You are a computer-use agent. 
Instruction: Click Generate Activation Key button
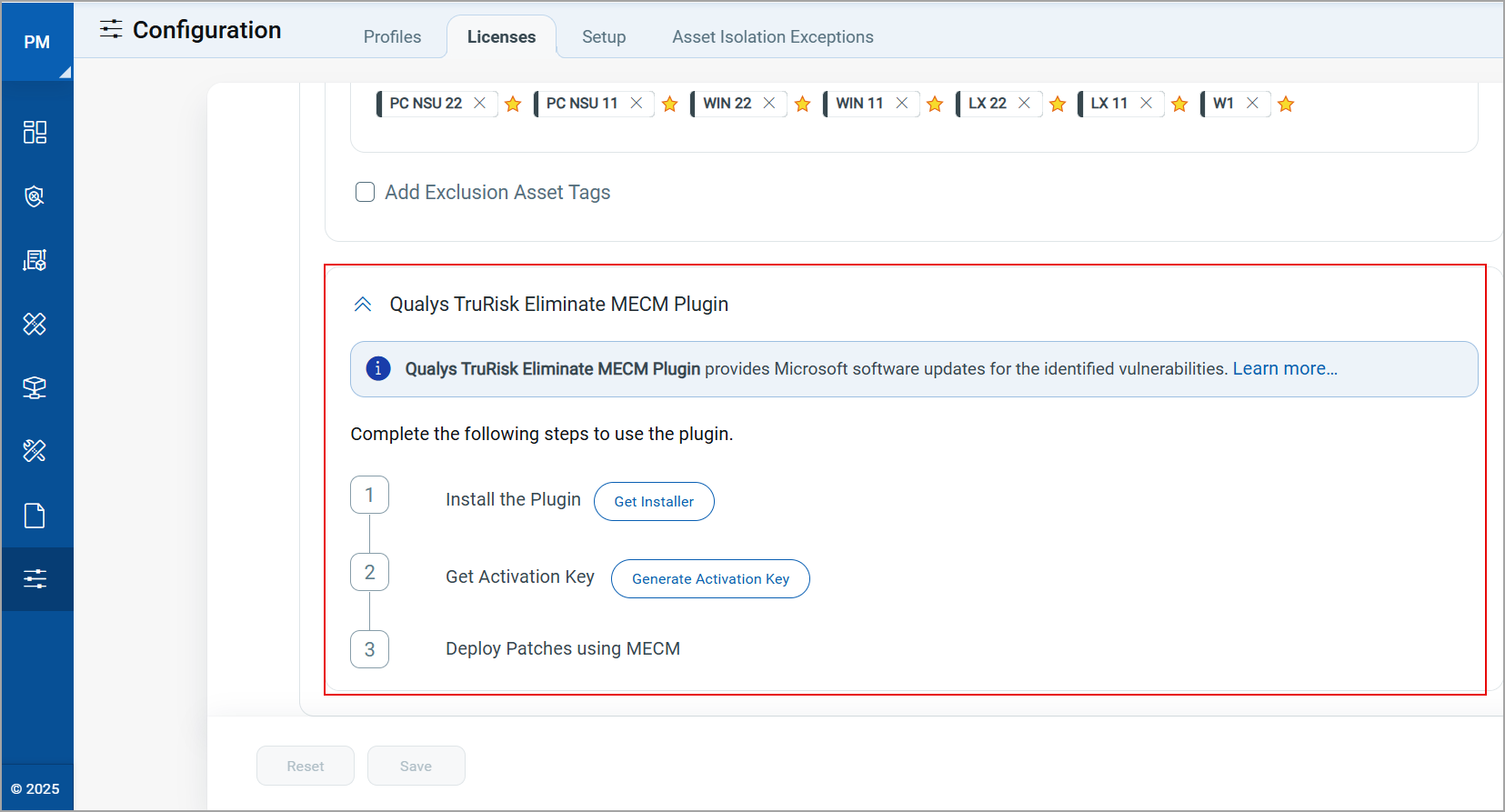710,578
